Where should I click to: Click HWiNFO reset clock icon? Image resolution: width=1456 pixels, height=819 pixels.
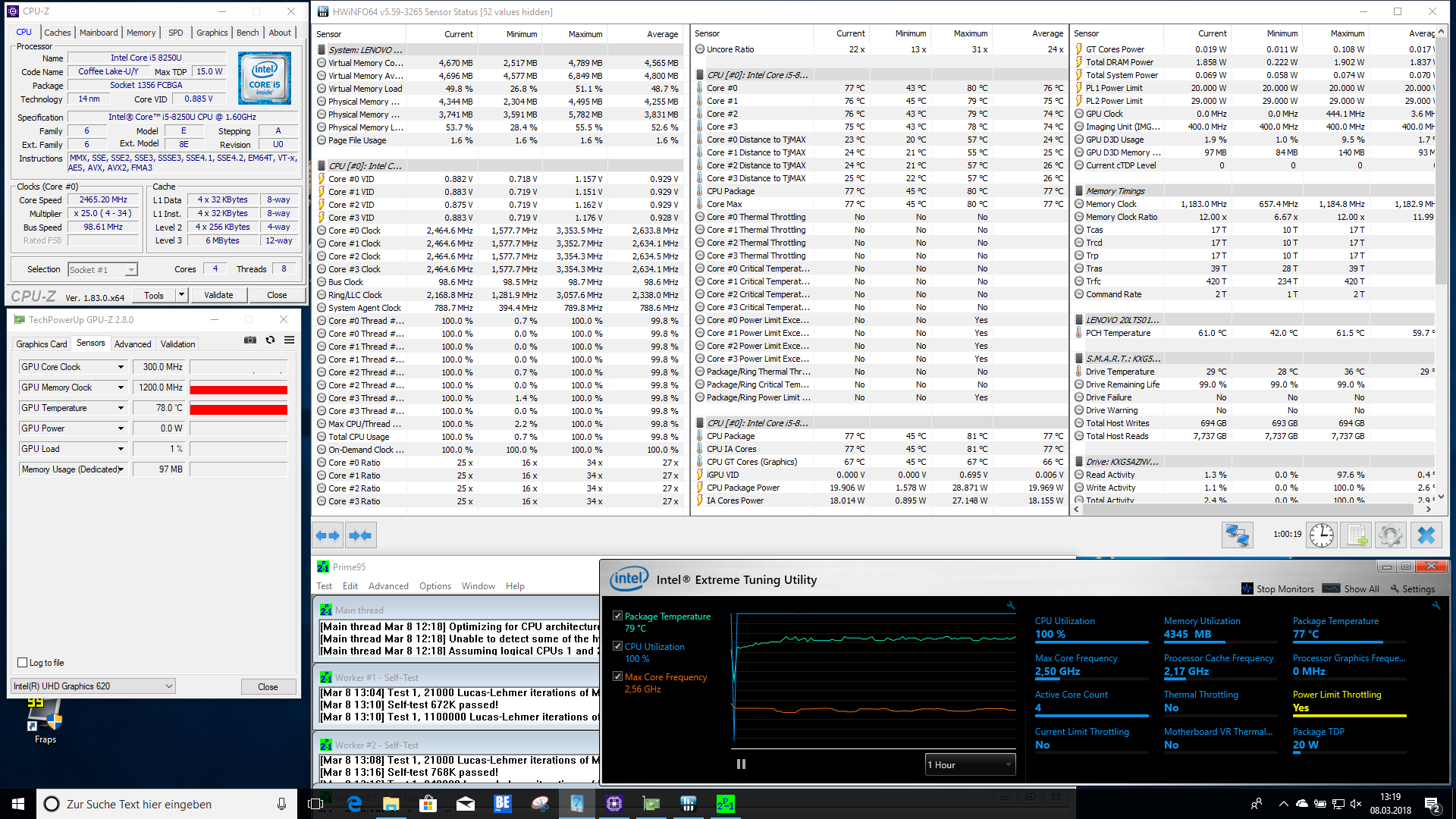pos(1321,535)
